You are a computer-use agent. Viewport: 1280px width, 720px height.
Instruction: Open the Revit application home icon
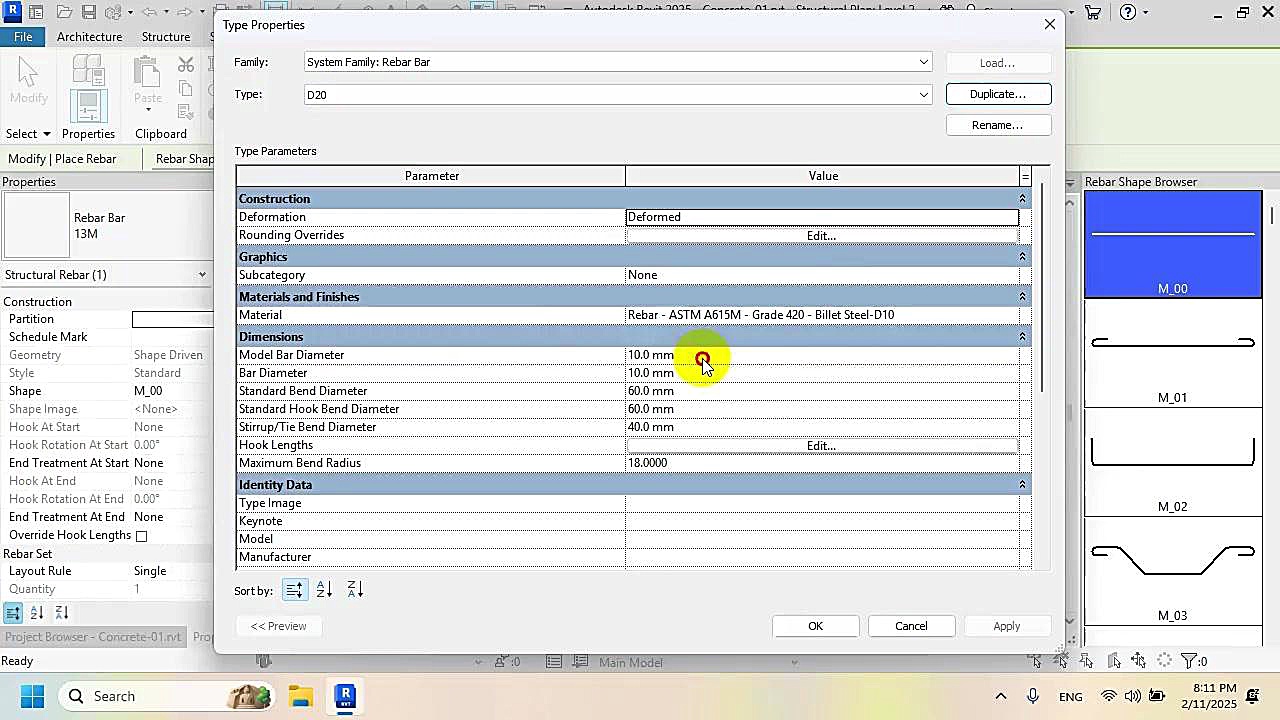click(x=12, y=12)
